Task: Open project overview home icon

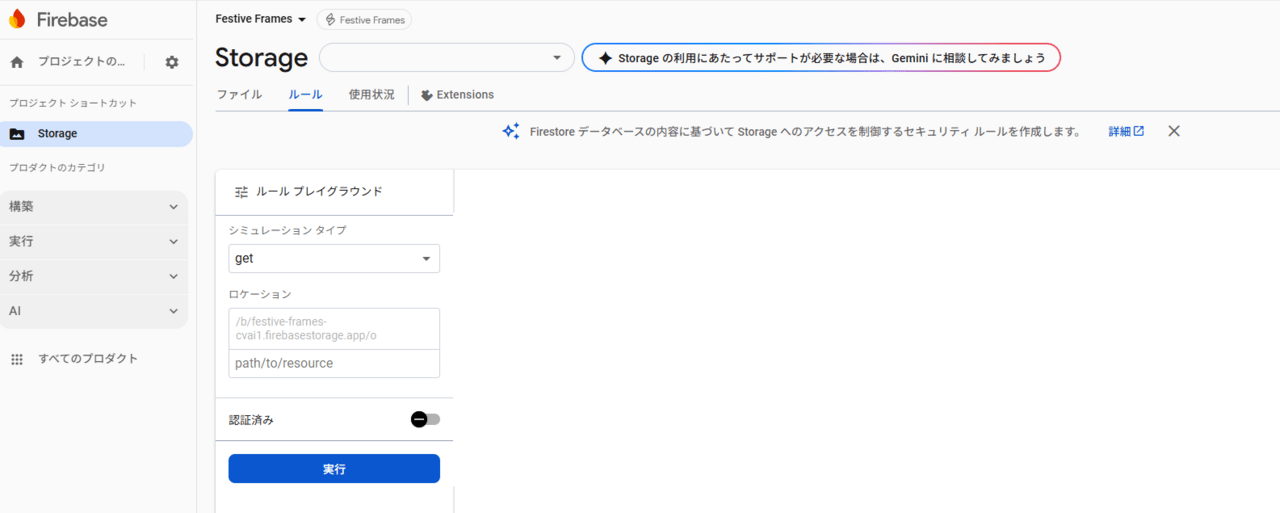Action: [17, 62]
